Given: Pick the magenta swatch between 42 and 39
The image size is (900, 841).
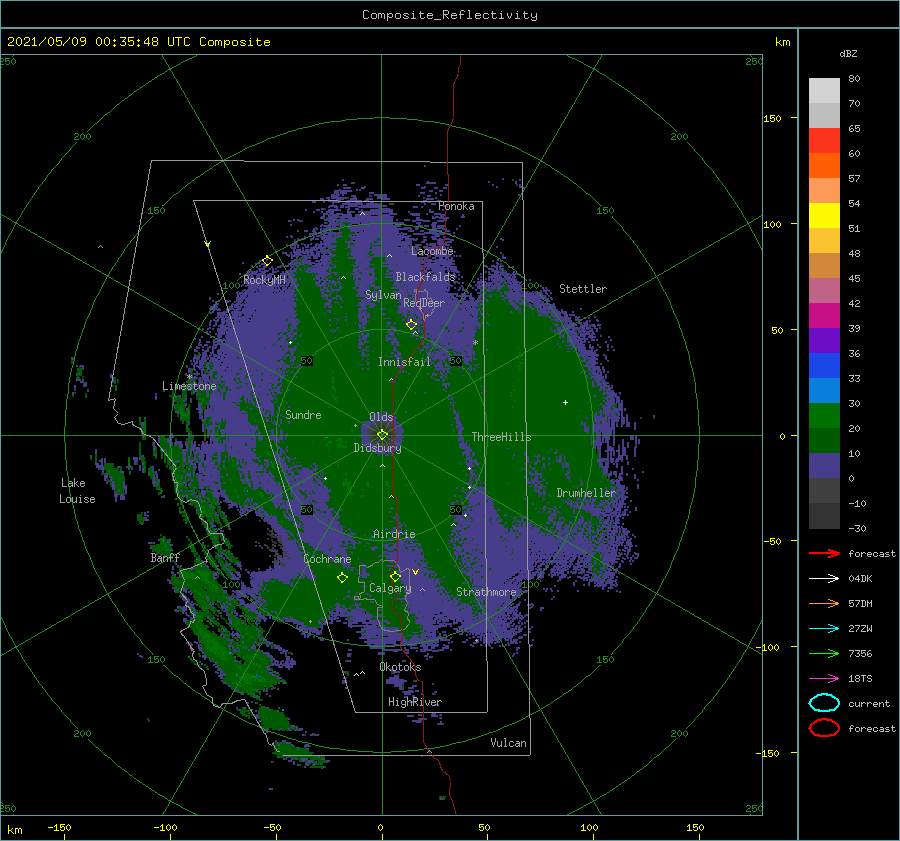Looking at the screenshot, I should 824,316.
